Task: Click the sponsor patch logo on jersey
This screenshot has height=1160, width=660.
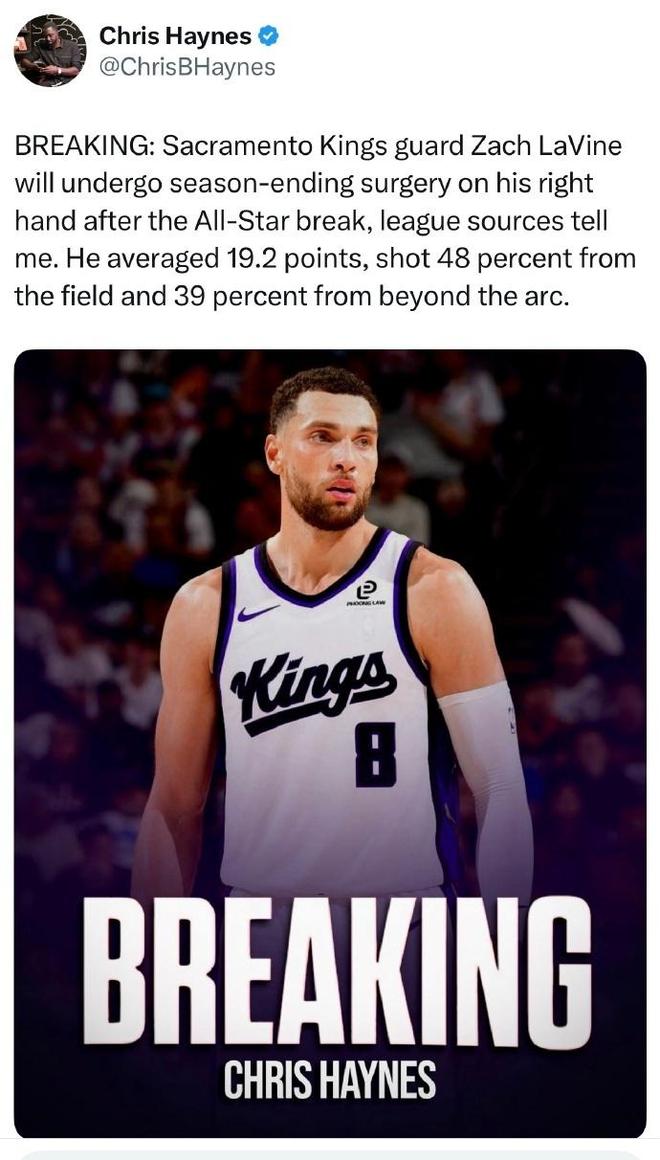Action: pyautogui.click(x=365, y=593)
